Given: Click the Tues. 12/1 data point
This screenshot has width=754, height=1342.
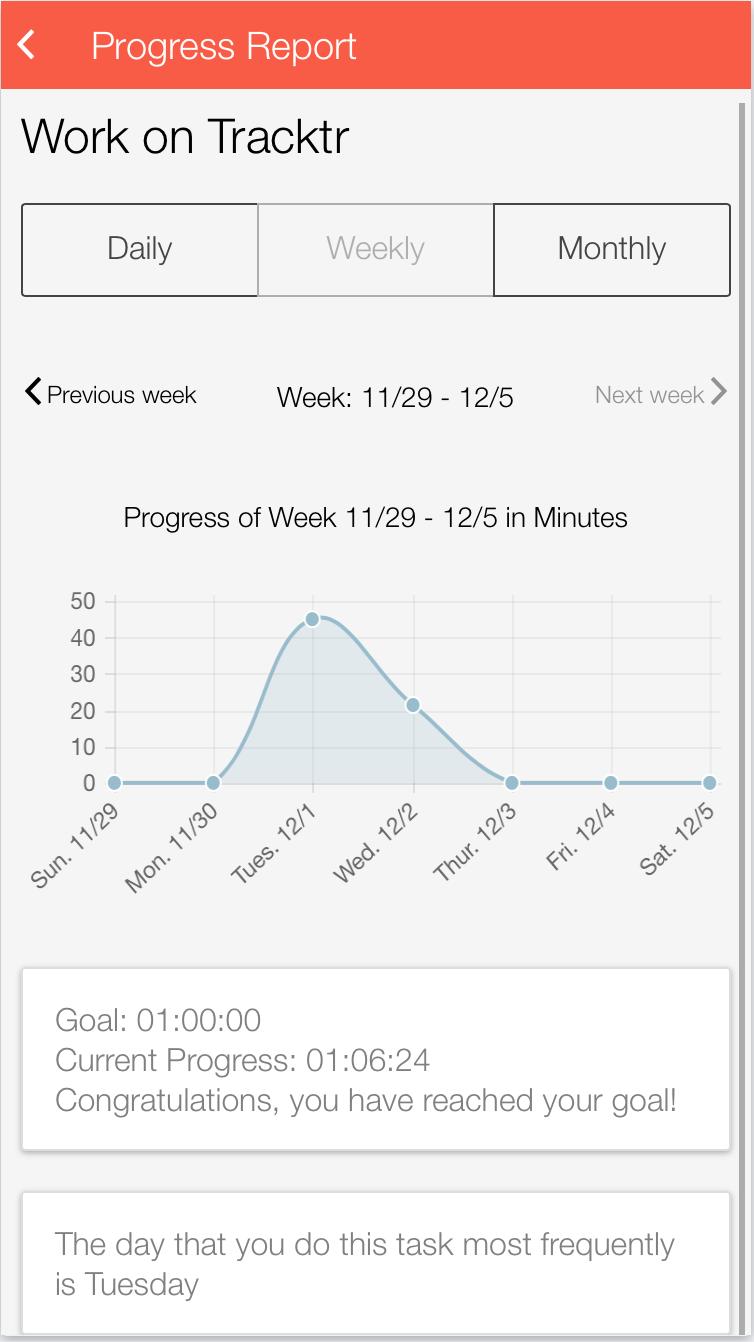Looking at the screenshot, I should (312, 619).
